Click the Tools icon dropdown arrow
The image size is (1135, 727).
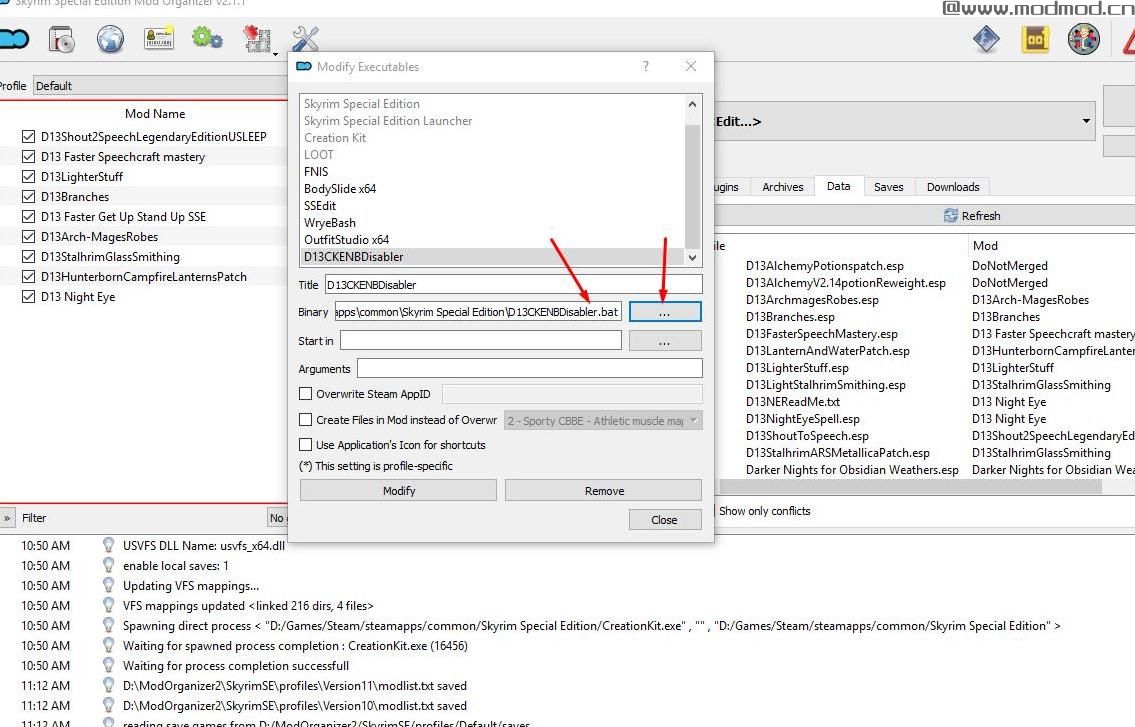276,54
